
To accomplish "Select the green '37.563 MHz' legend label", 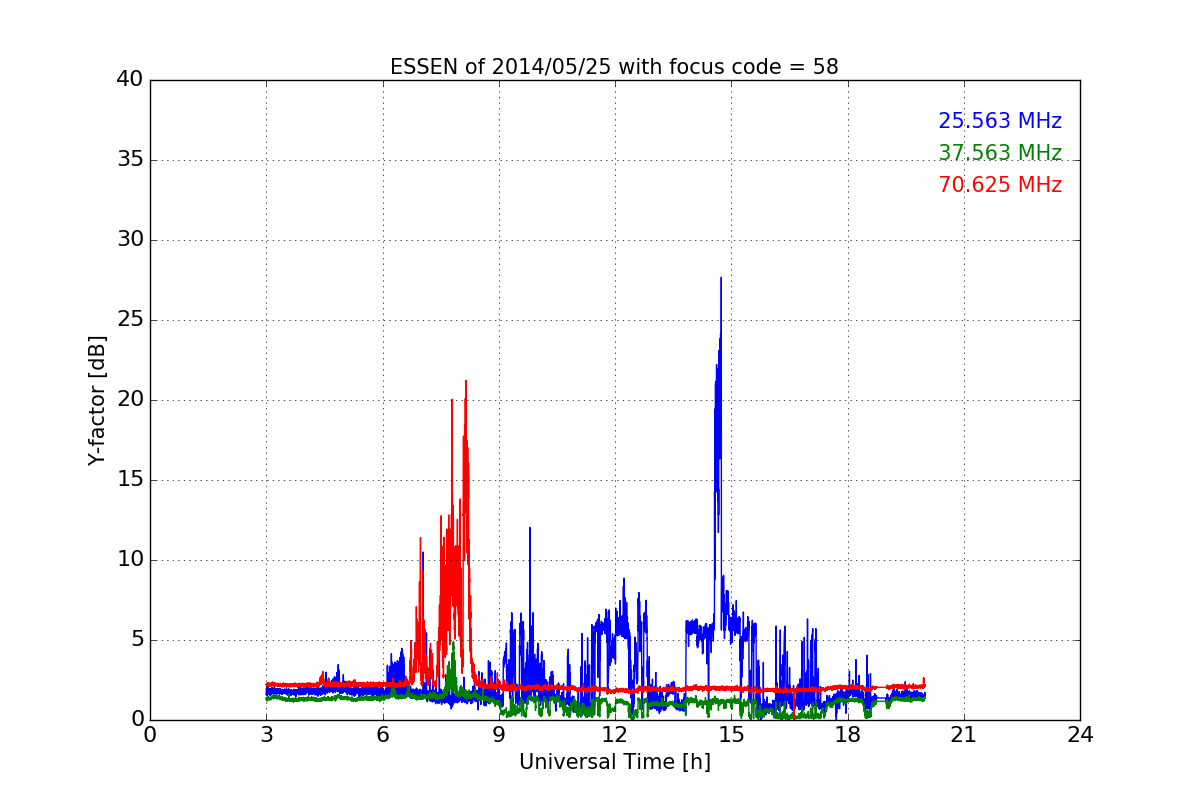I will pyautogui.click(x=1000, y=153).
